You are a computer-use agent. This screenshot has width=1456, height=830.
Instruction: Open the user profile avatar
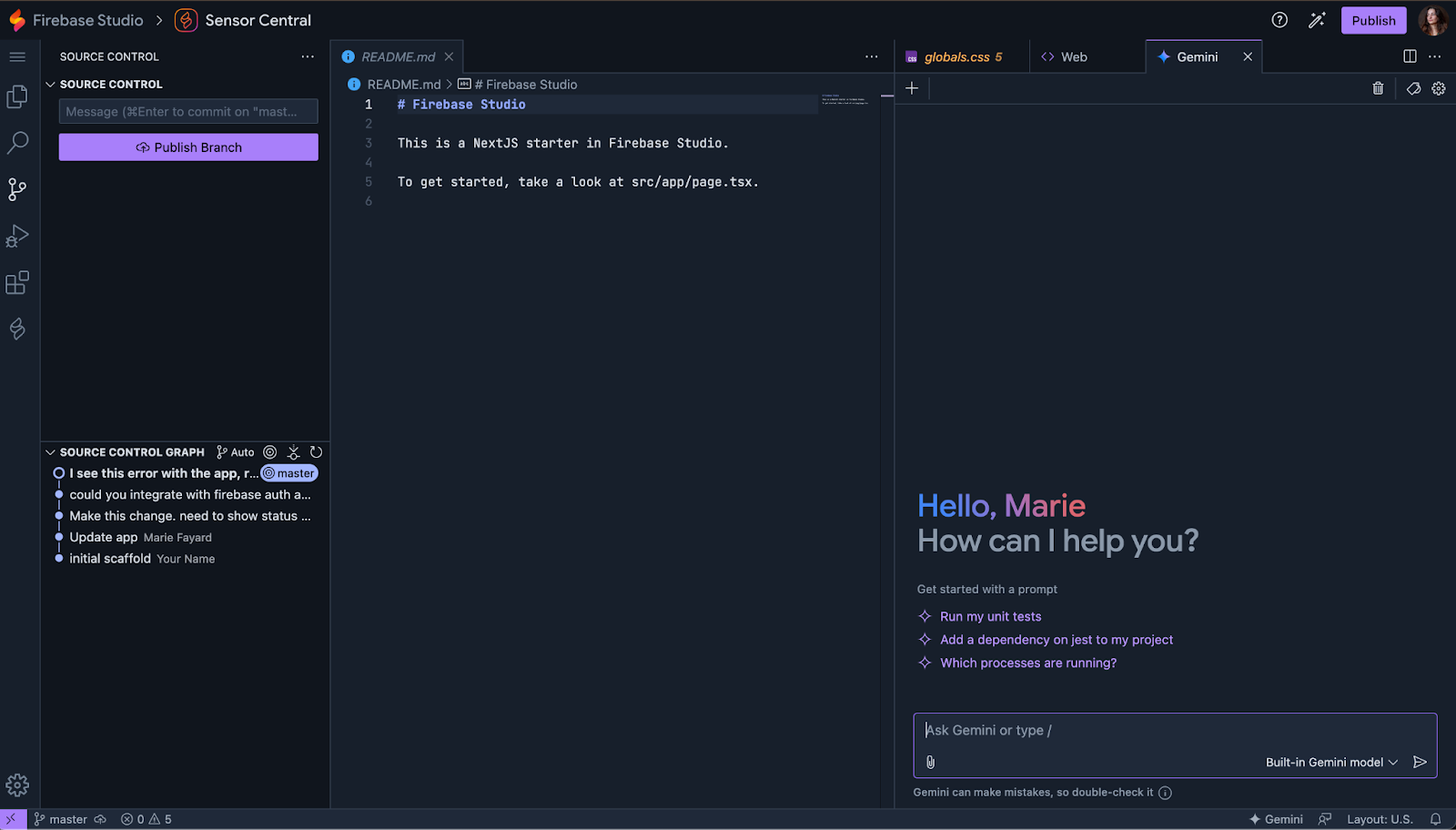(x=1433, y=20)
